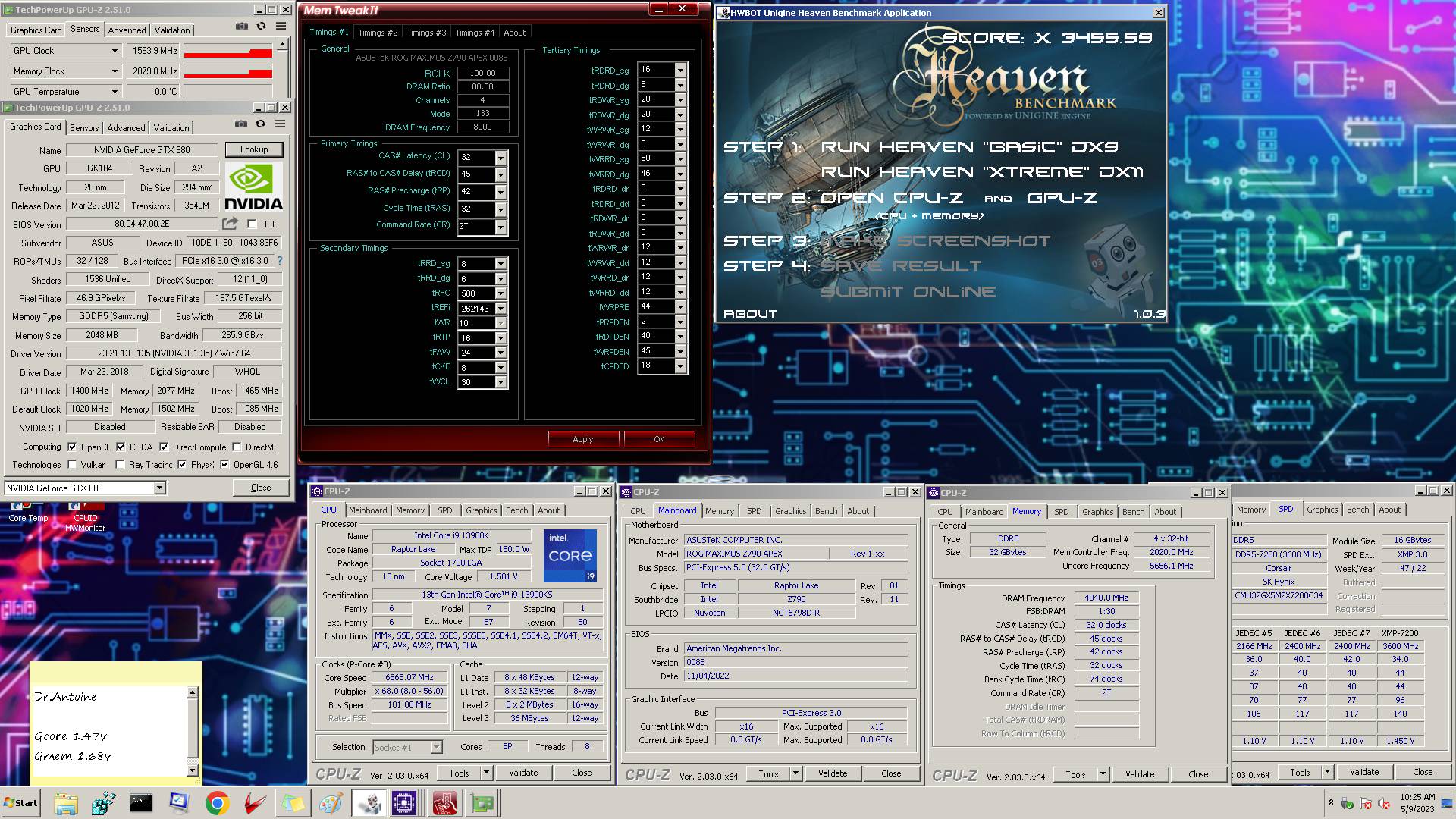The image size is (1456, 819).
Task: Click the GPU-Z screenshot camera icon
Action: (240, 124)
